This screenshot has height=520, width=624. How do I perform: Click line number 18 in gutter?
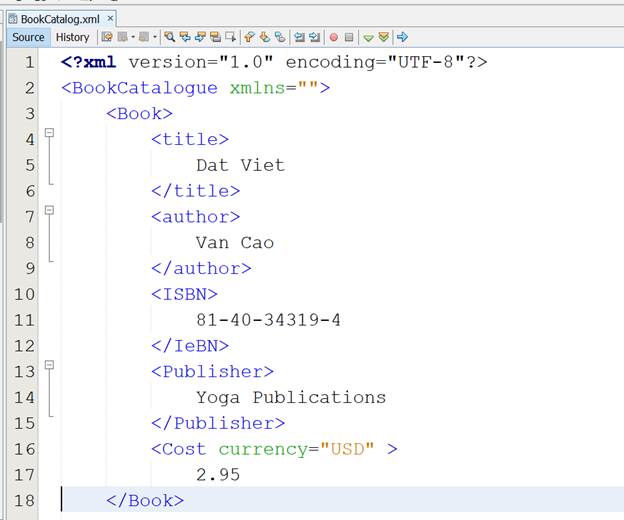pyautogui.click(x=24, y=501)
